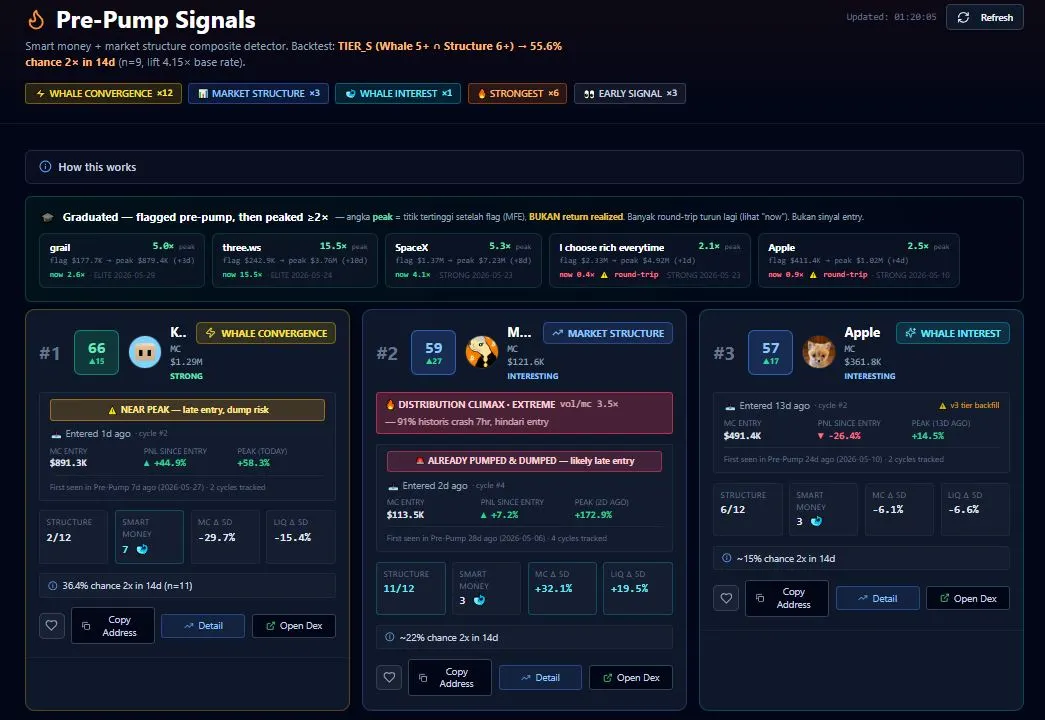Favorite card #1 with the heart icon
Viewport: 1045px width, 720px height.
(x=51, y=625)
